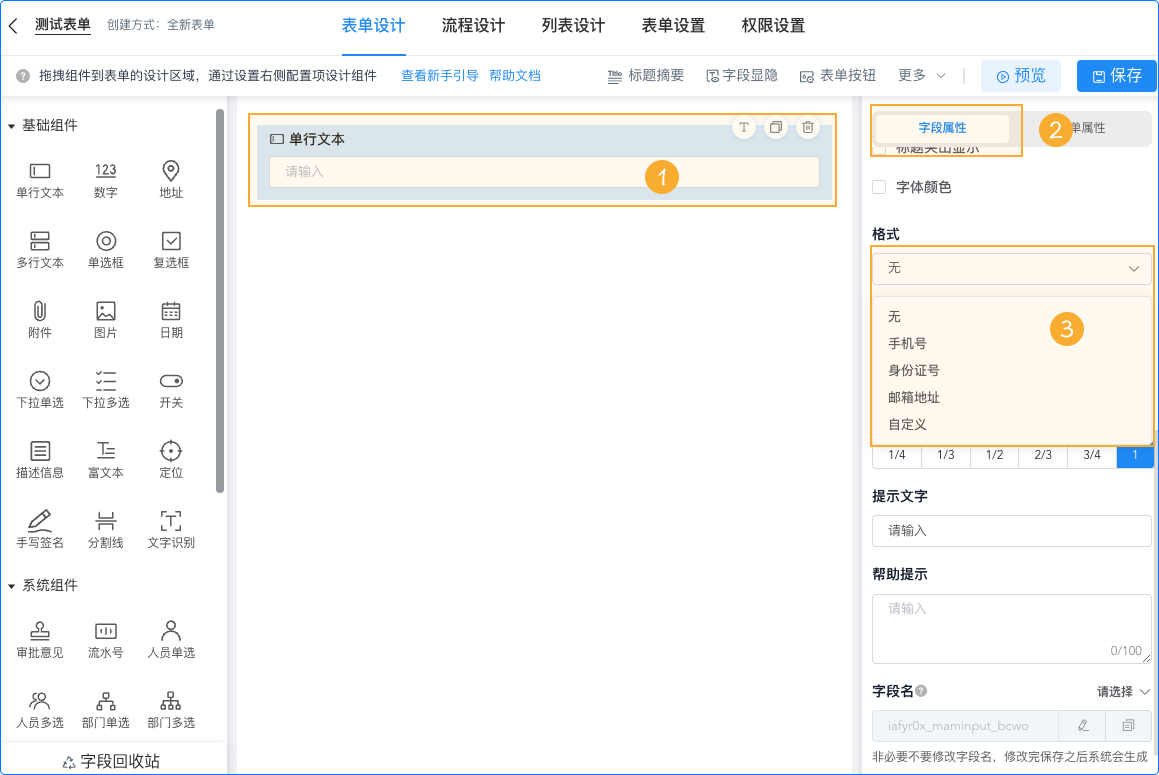Expand the 更多 dropdown menu

click(x=921, y=75)
